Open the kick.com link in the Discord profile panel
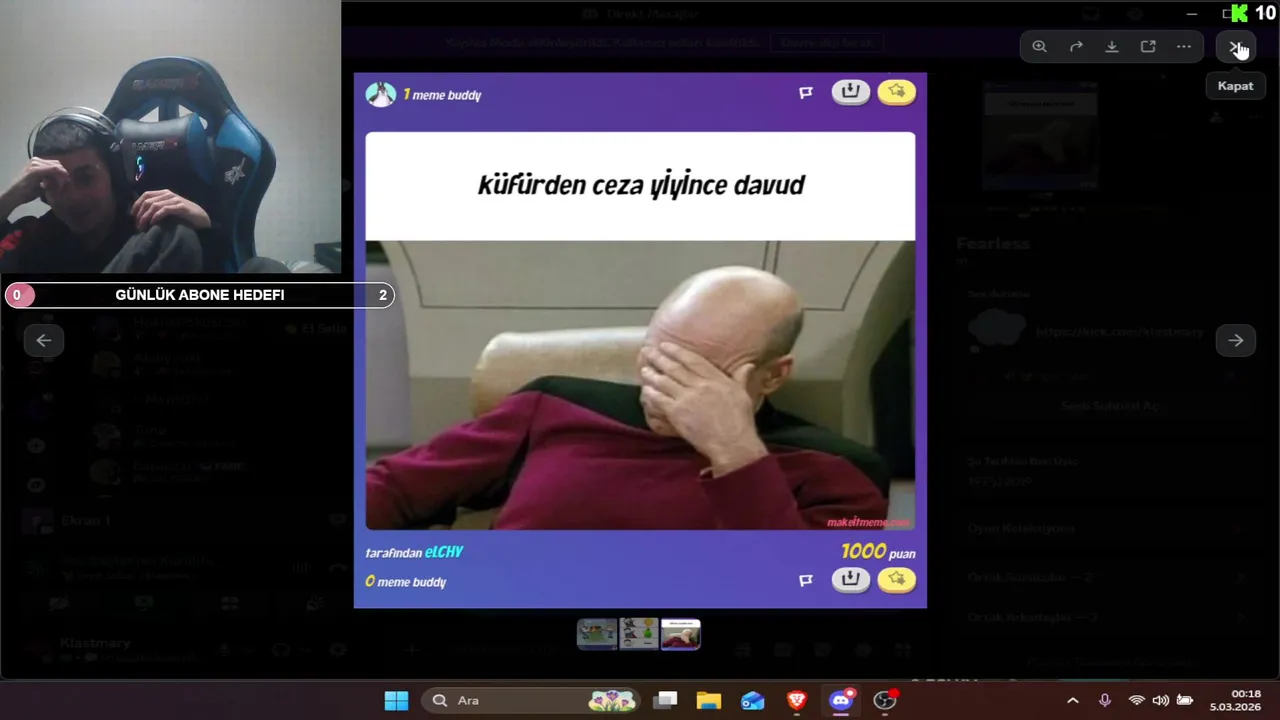 (x=1120, y=332)
